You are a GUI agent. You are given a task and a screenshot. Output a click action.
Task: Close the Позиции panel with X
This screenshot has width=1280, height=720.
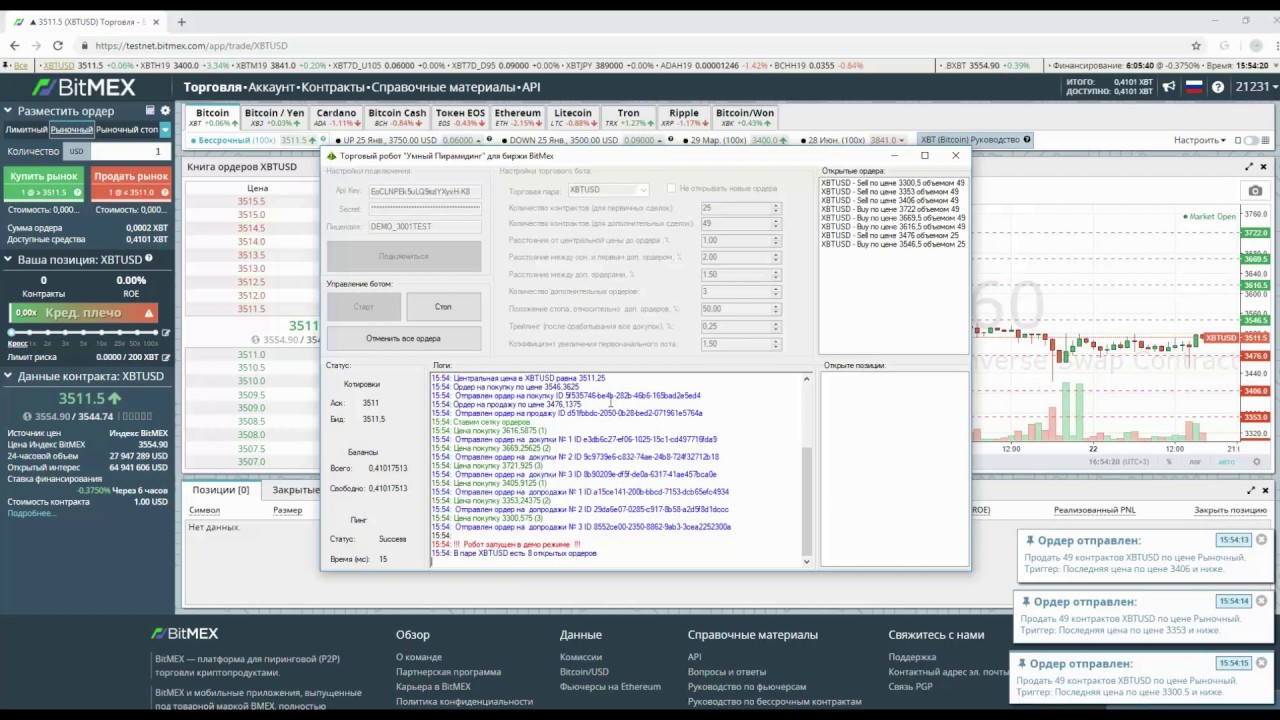pyautogui.click(x=1264, y=490)
